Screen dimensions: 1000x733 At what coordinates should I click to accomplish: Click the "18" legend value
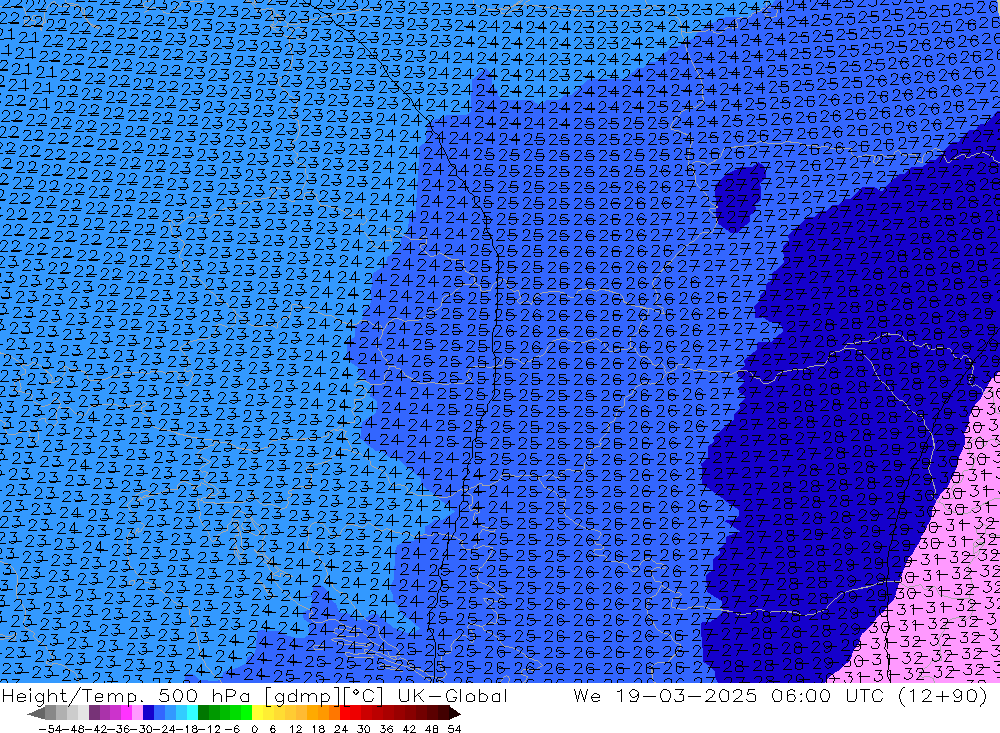coord(318,729)
